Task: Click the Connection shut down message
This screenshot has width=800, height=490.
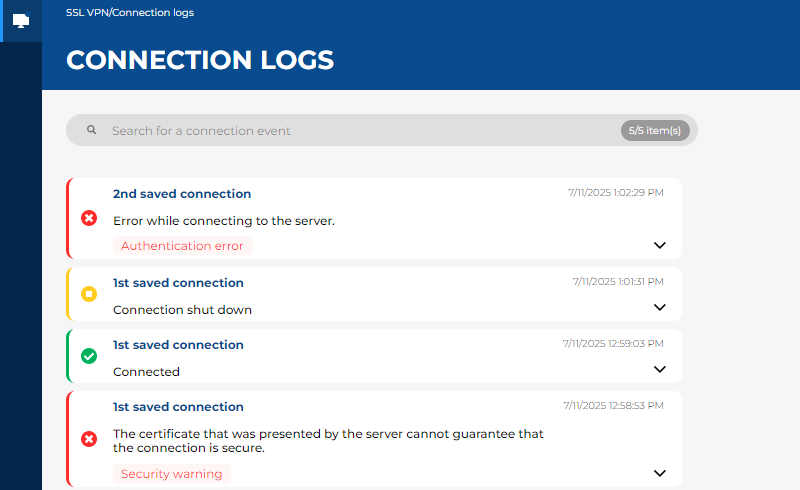Action: [182, 310]
